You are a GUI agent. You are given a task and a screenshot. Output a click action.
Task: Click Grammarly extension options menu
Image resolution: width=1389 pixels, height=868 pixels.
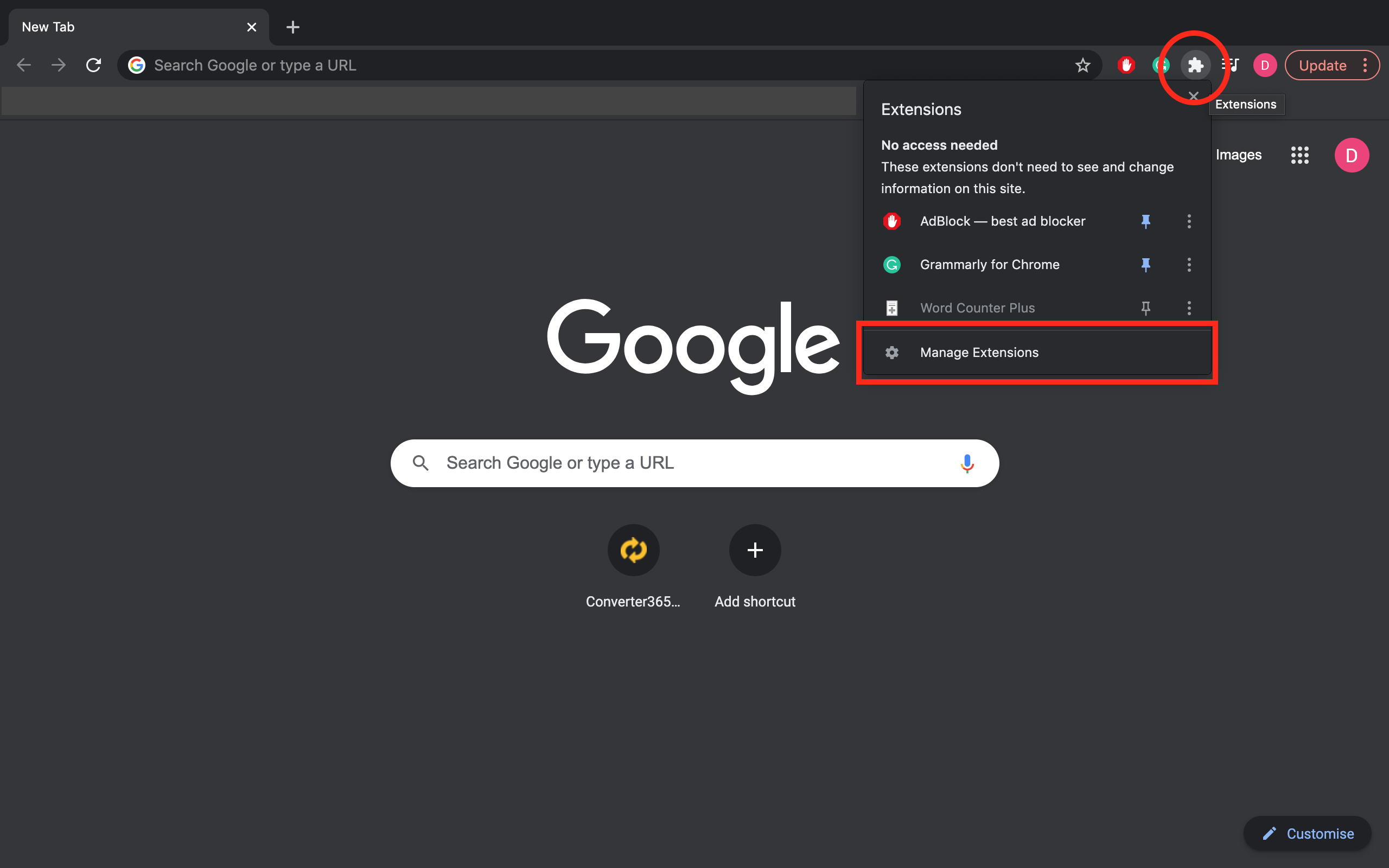click(x=1189, y=264)
